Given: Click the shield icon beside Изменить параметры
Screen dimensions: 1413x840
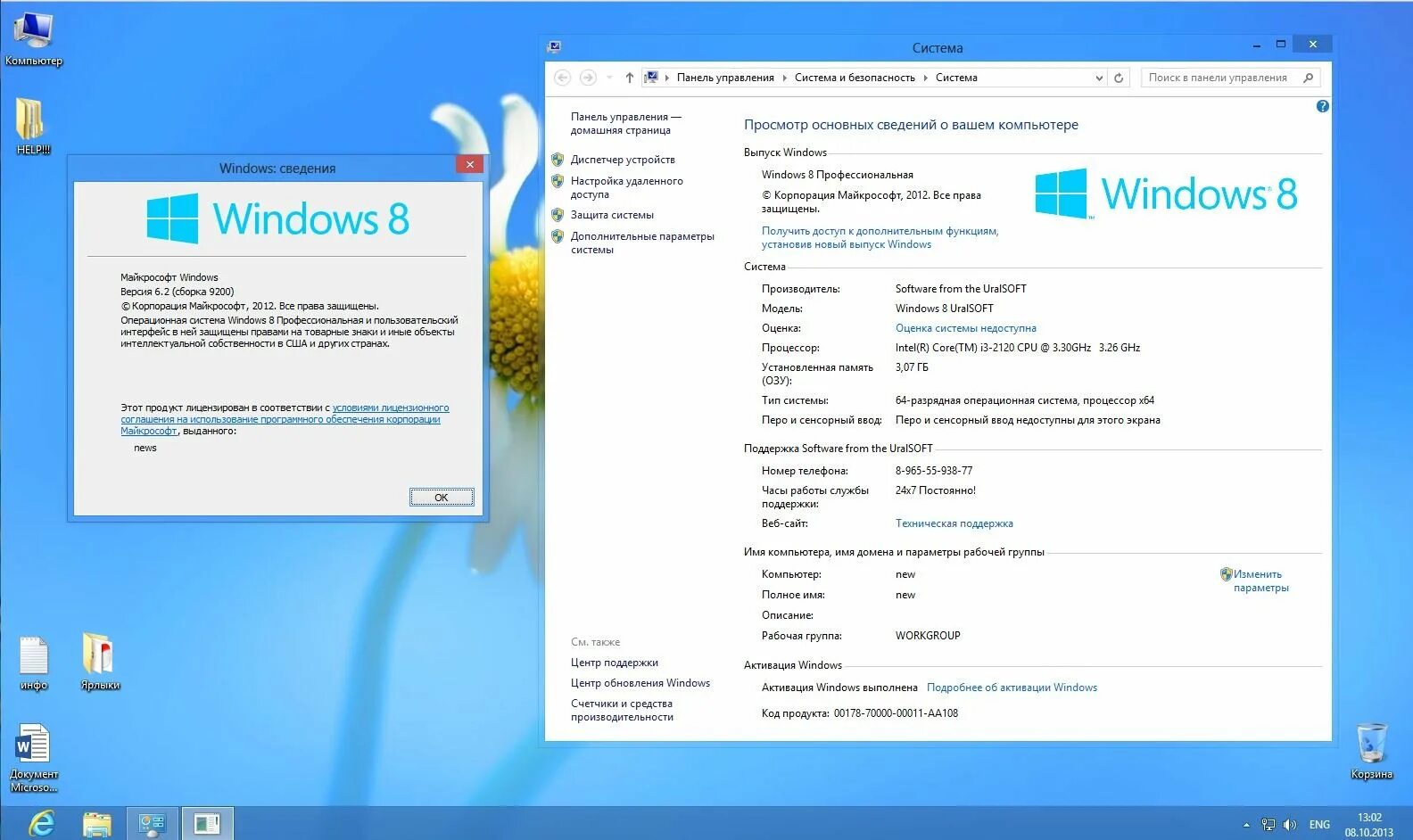Looking at the screenshot, I should (1226, 574).
